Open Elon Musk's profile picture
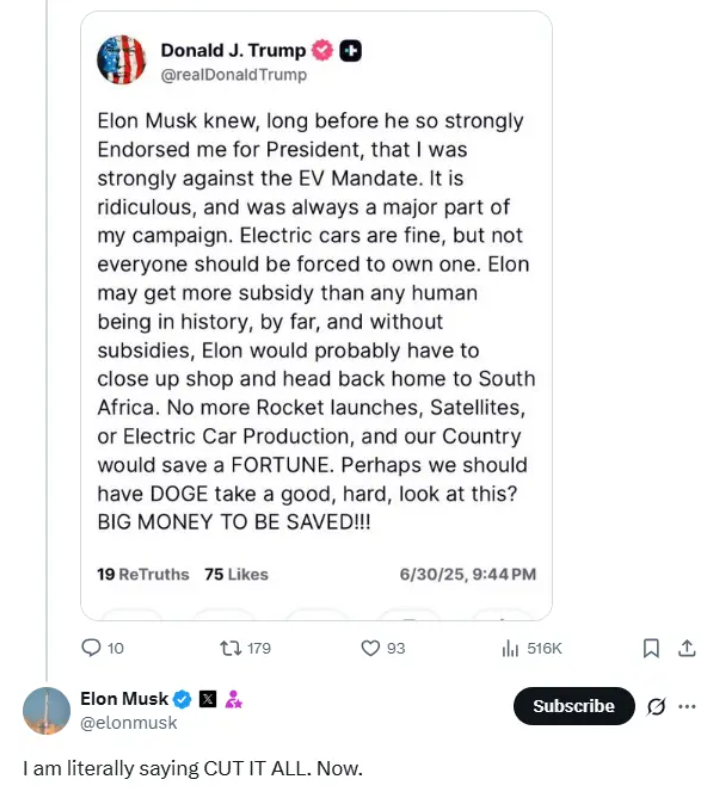 click(x=46, y=712)
